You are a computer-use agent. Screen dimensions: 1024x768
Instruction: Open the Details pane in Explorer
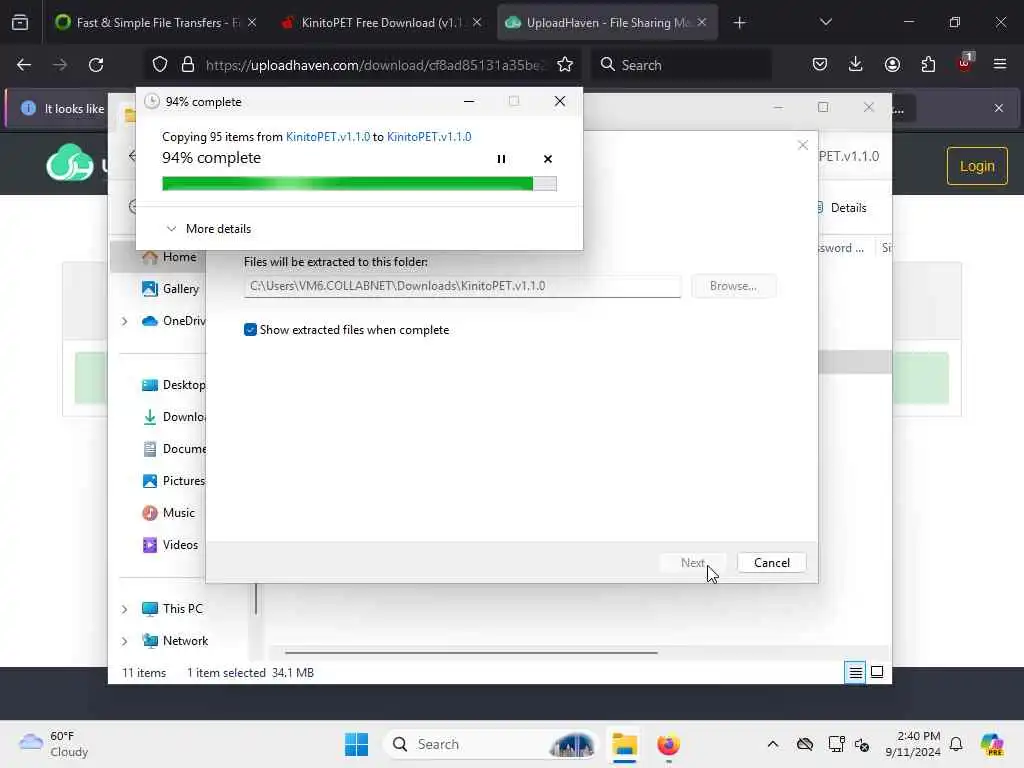(842, 208)
